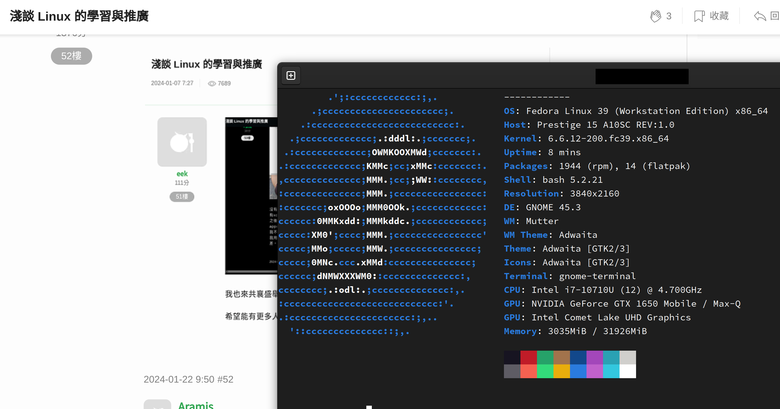Viewport: 780px width, 409px height.
Task: Click the post date 2024-01-07 7:27
Action: (x=172, y=83)
